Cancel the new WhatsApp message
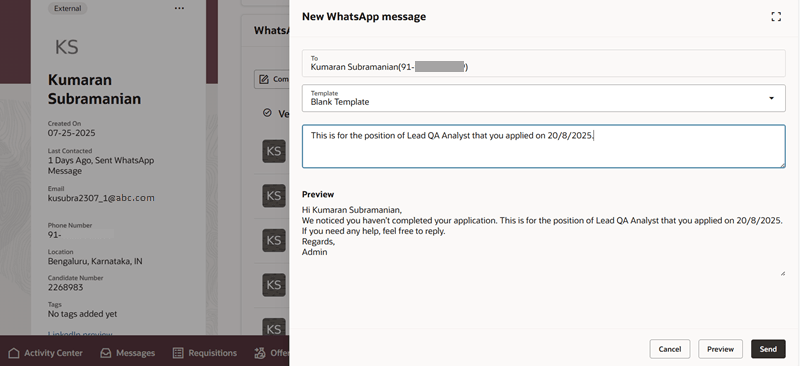The image size is (800, 366). pos(669,349)
